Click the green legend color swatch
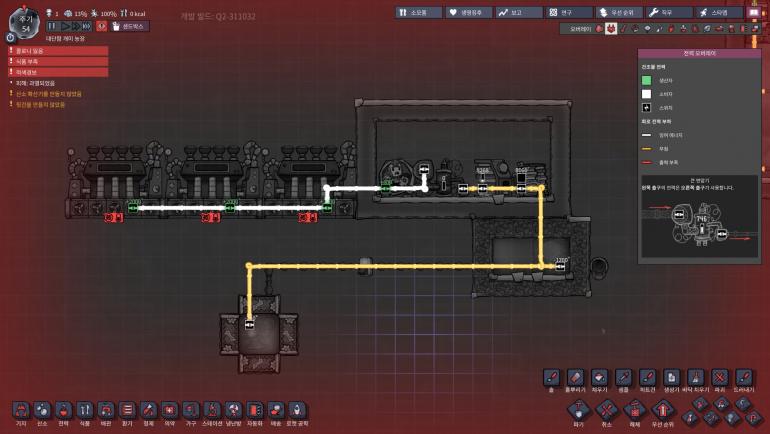Screen dimensions: 770x434 pos(646,80)
